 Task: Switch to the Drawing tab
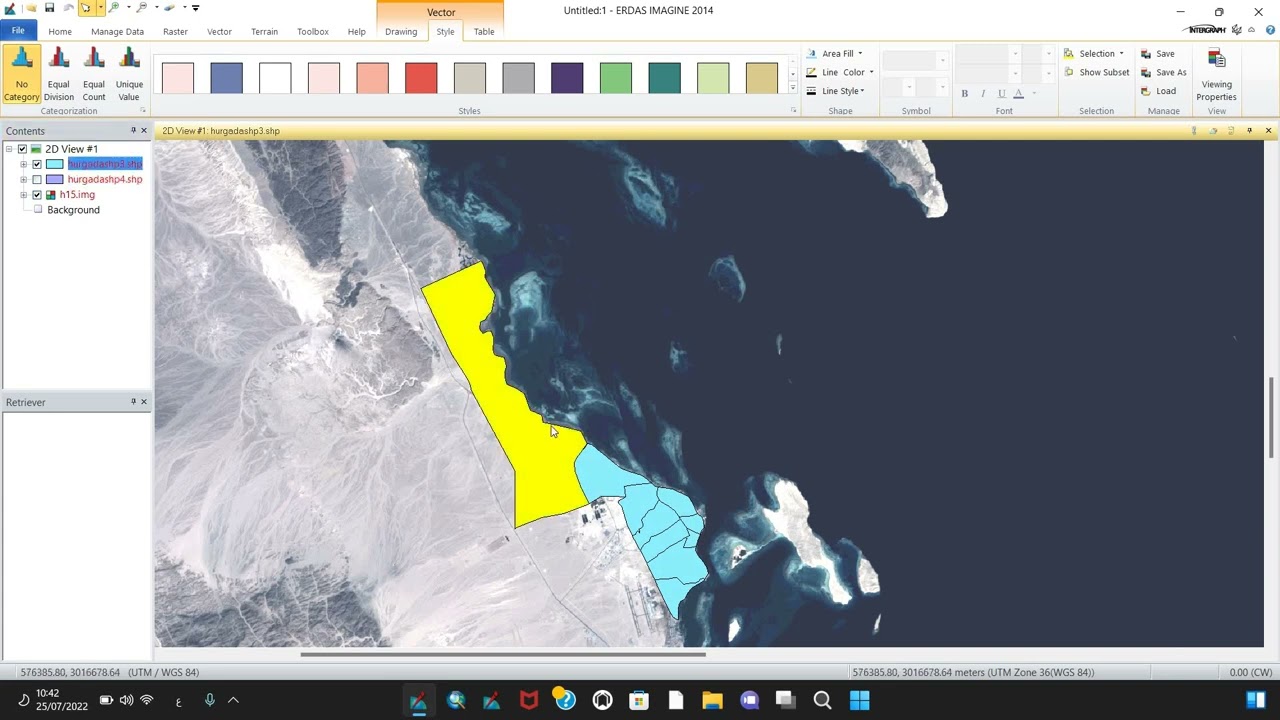(x=401, y=32)
